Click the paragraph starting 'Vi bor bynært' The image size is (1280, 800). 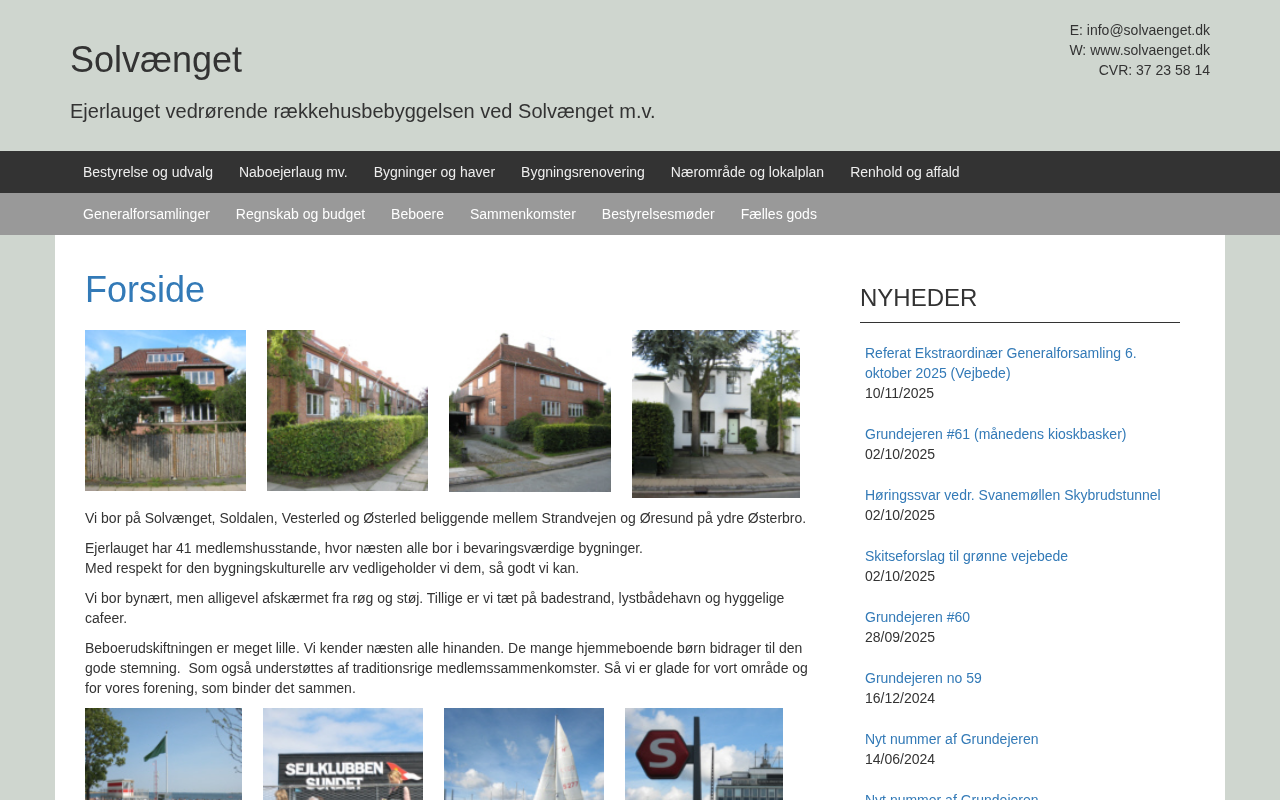coord(434,608)
